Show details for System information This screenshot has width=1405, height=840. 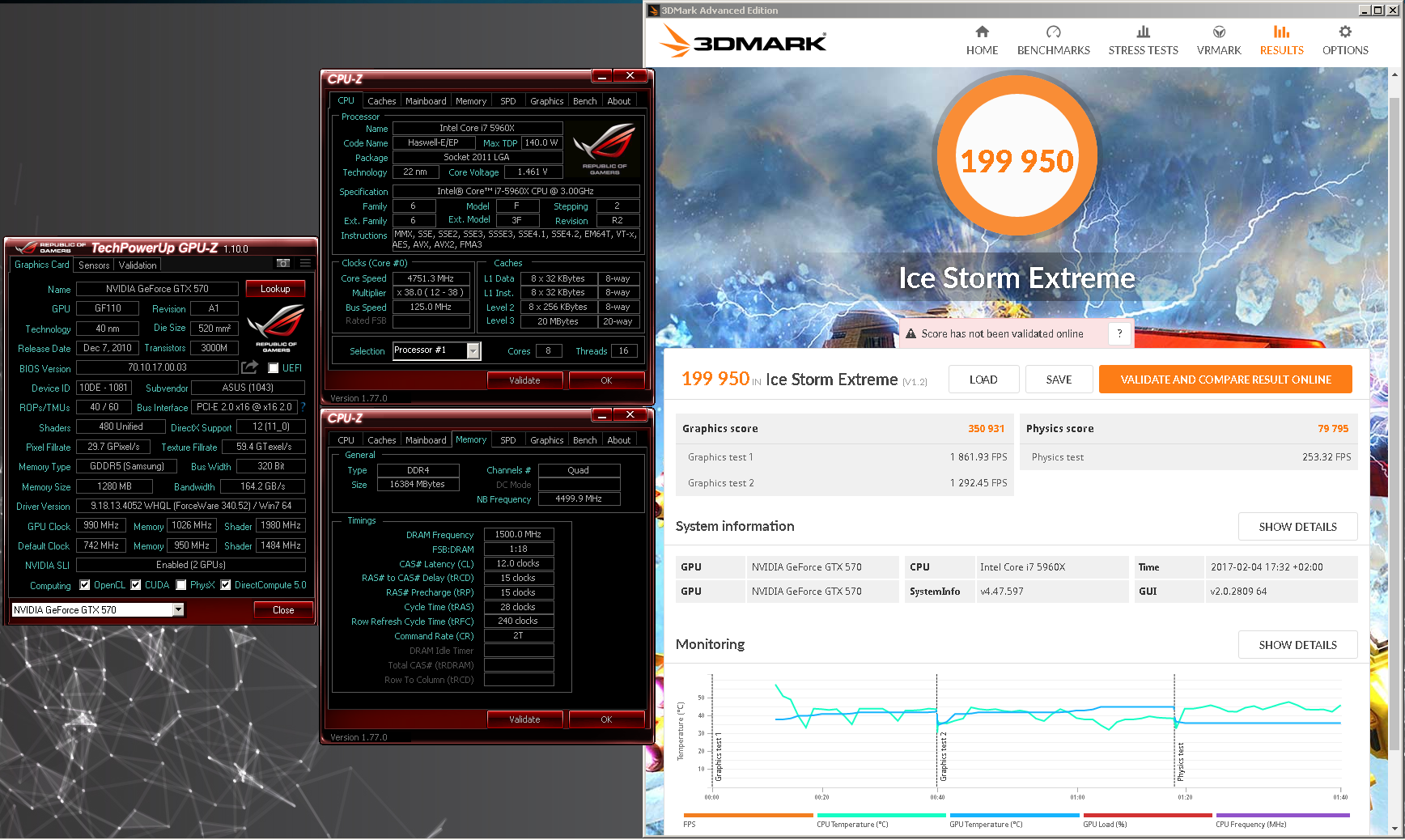point(1297,527)
